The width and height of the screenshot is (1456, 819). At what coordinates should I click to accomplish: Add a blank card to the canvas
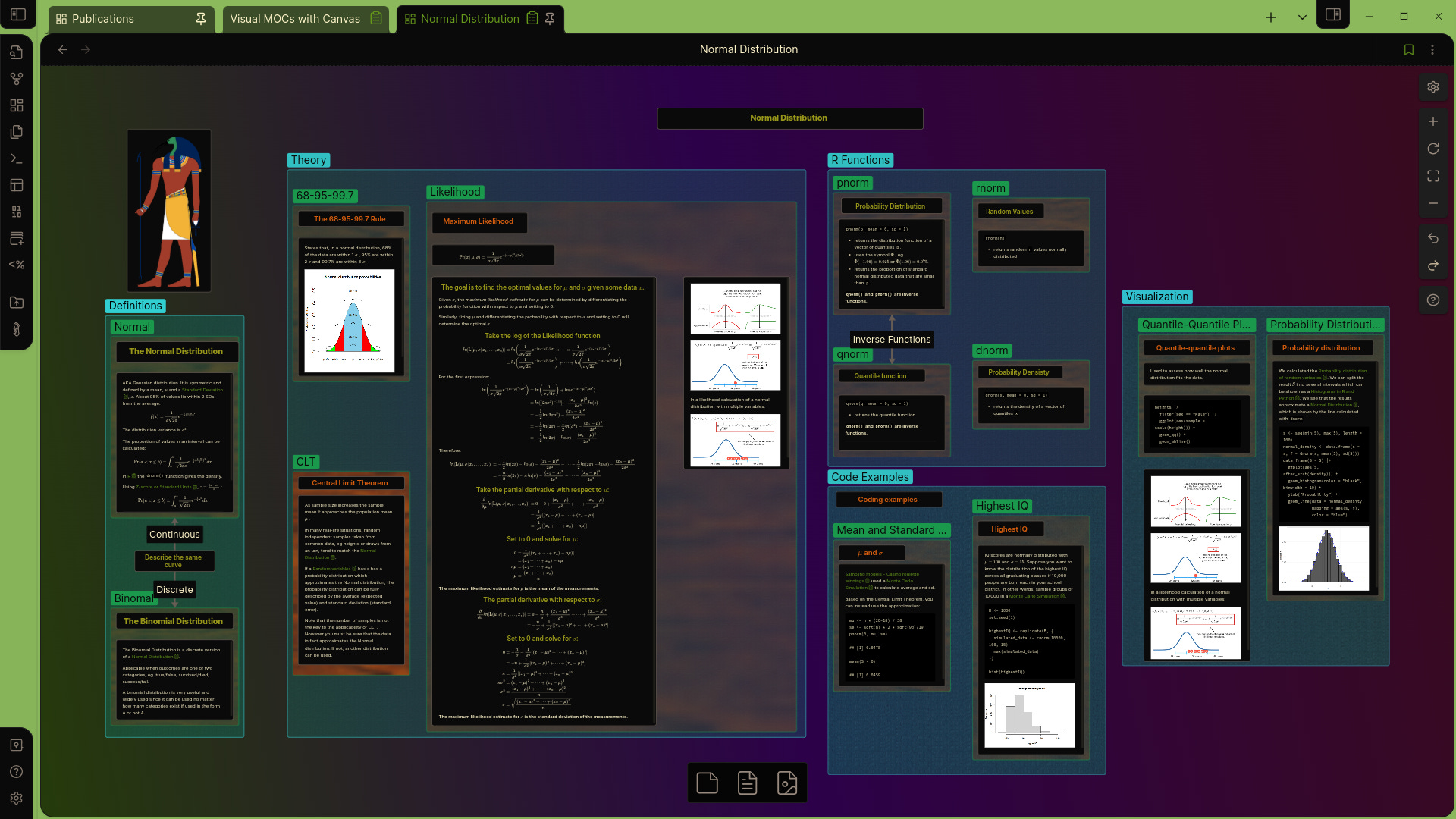pos(707,783)
